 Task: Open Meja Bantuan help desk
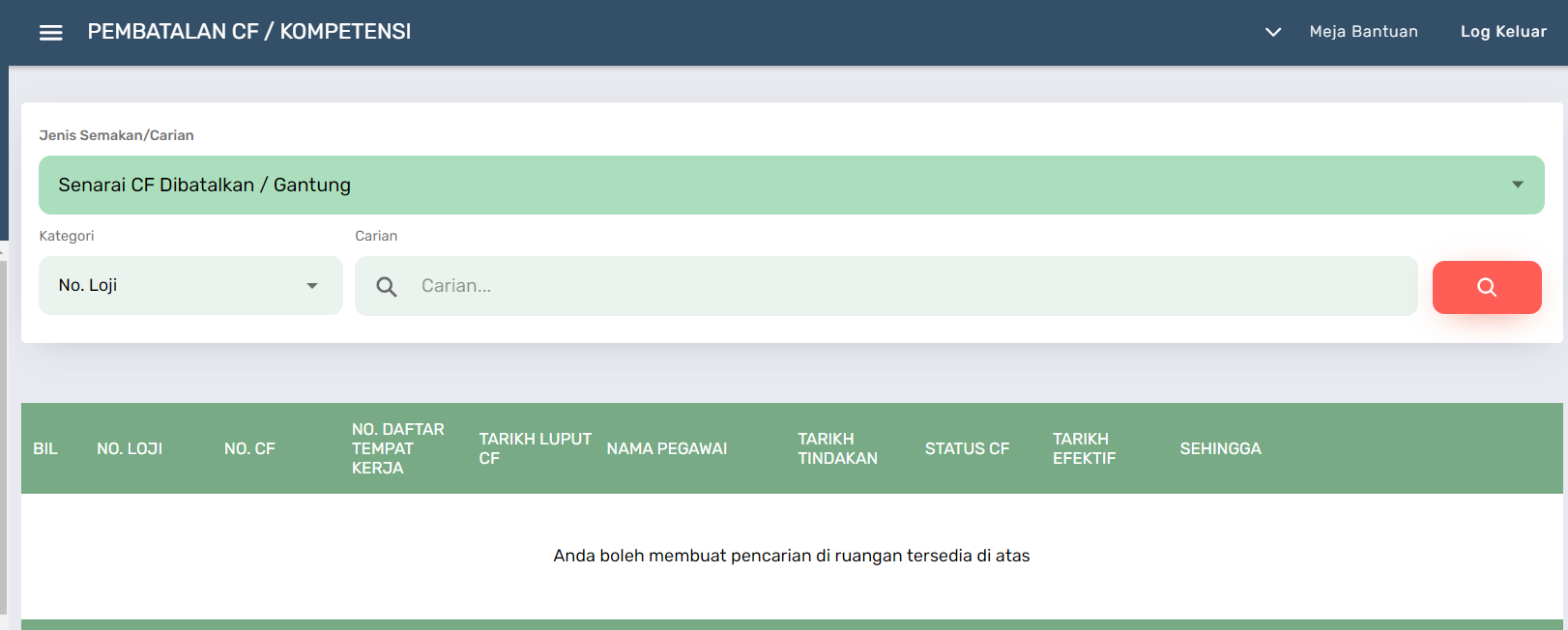1363,32
